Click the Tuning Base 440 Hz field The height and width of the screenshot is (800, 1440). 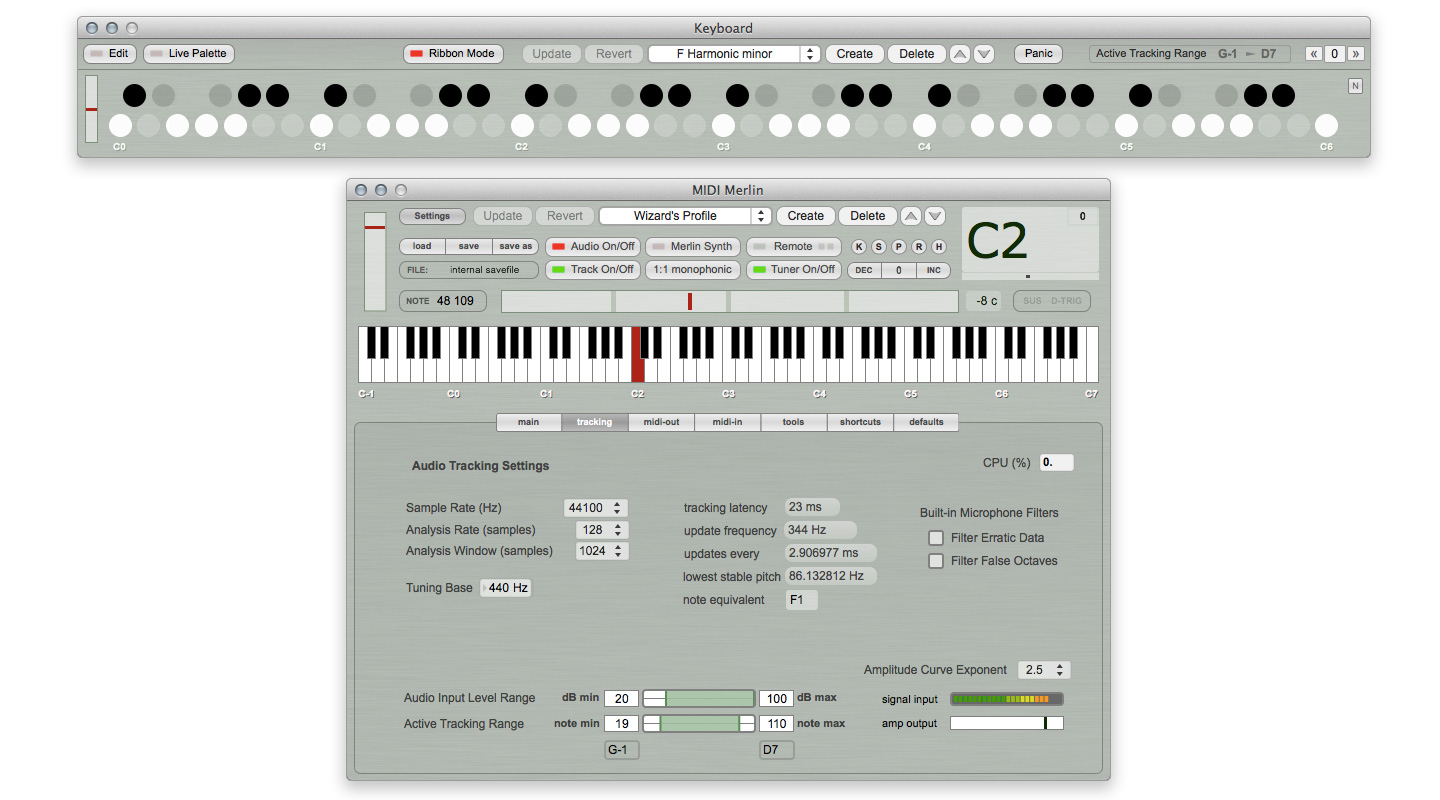[x=506, y=588]
